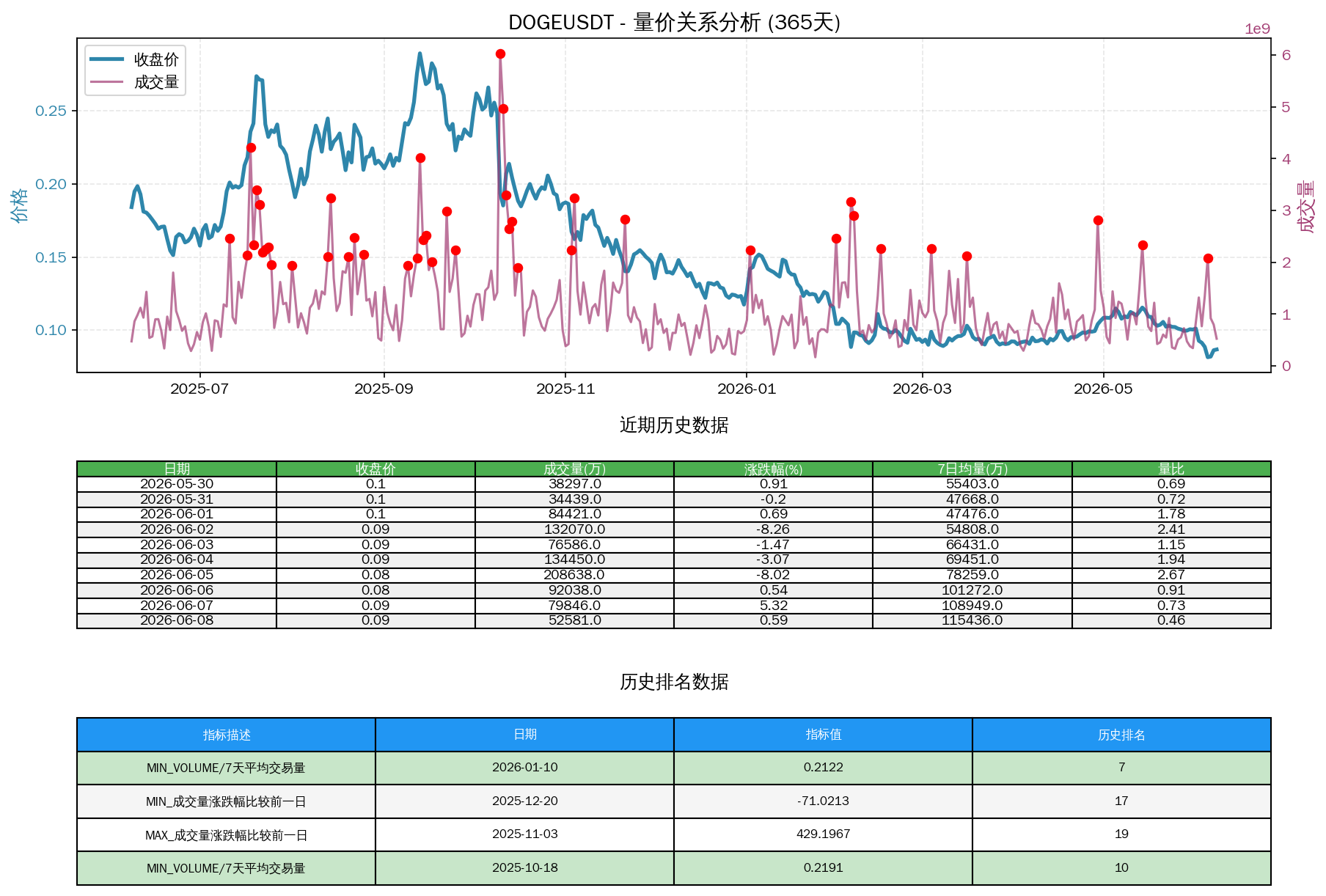Click the highest red volume peak marker near 6
Viewport: 1326px width, 896px height.
coord(500,54)
